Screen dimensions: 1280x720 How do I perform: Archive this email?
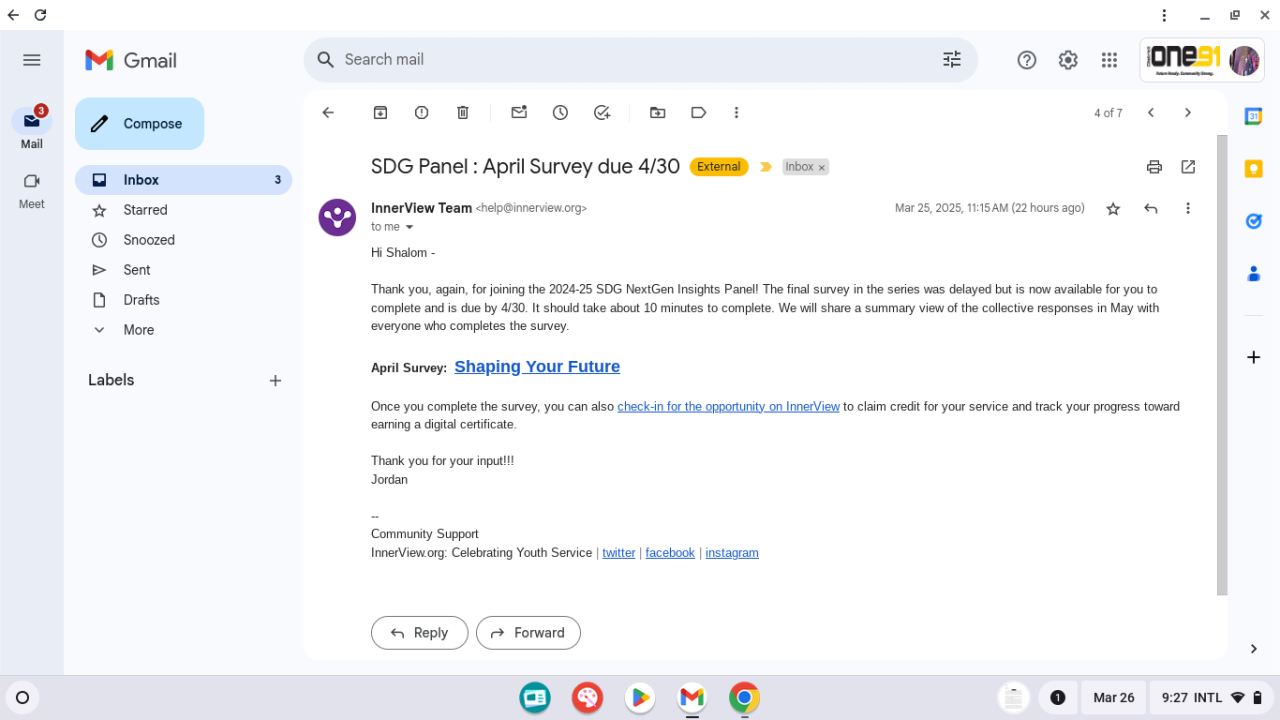click(380, 113)
